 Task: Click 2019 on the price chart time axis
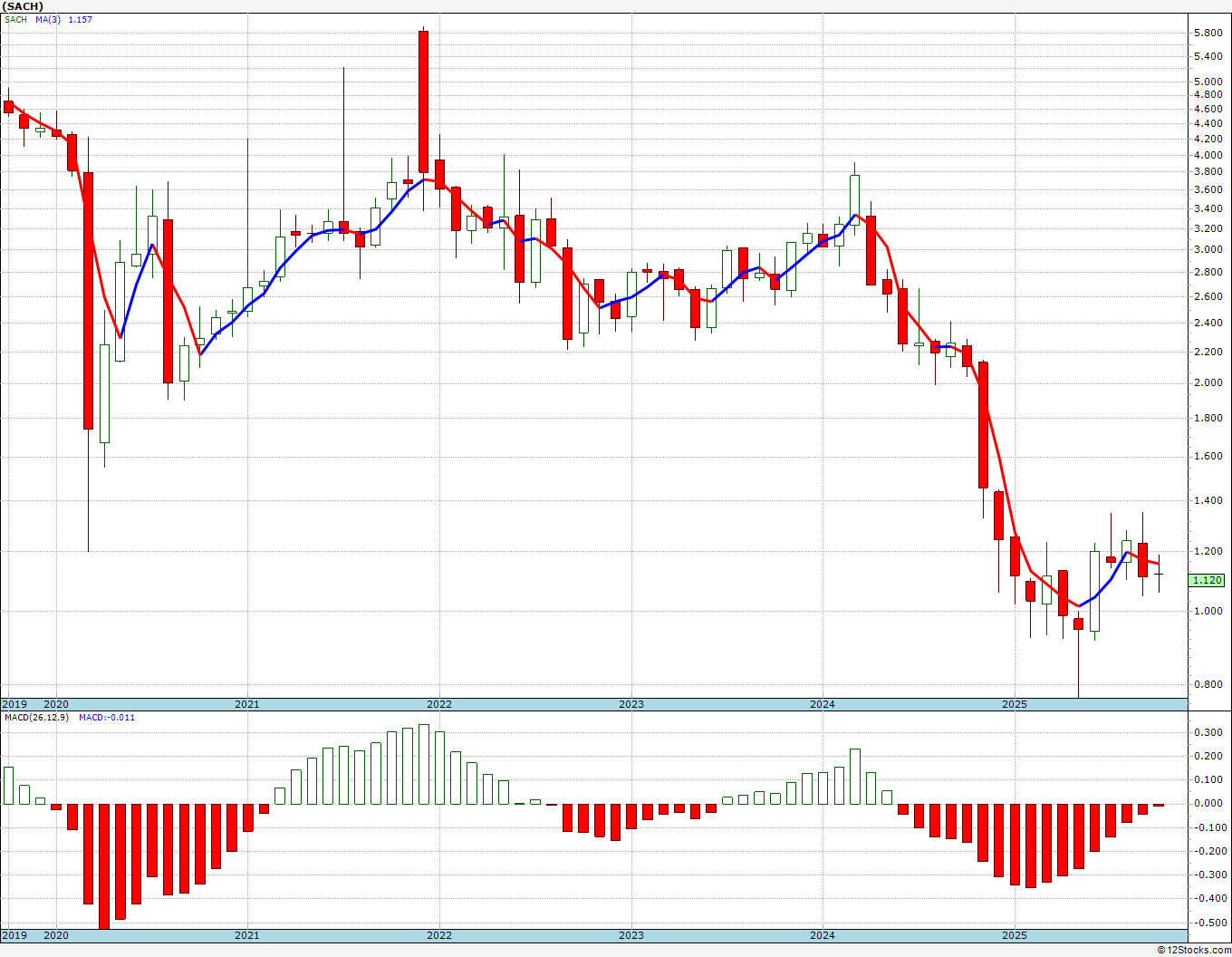pos(14,704)
